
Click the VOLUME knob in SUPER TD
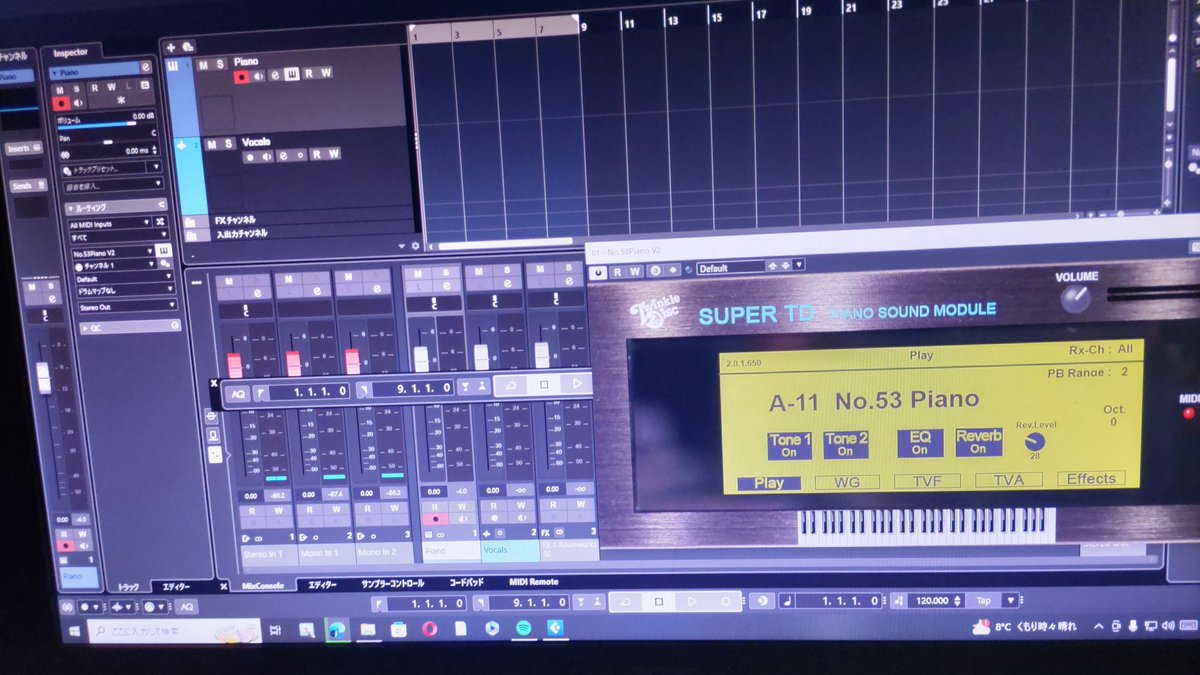pos(1076,297)
